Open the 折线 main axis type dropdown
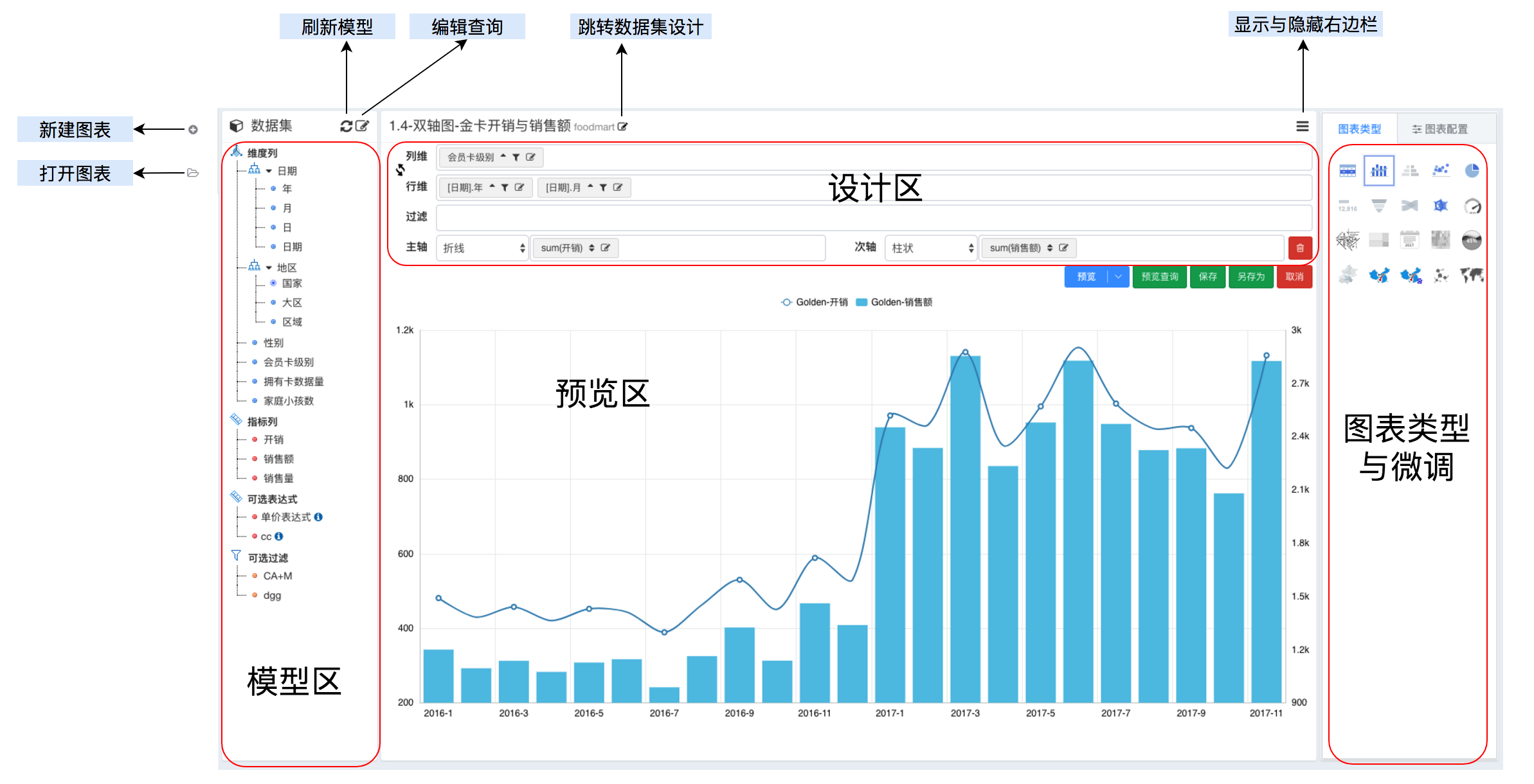Screen dimensions: 1534x784 pyautogui.click(x=482, y=248)
